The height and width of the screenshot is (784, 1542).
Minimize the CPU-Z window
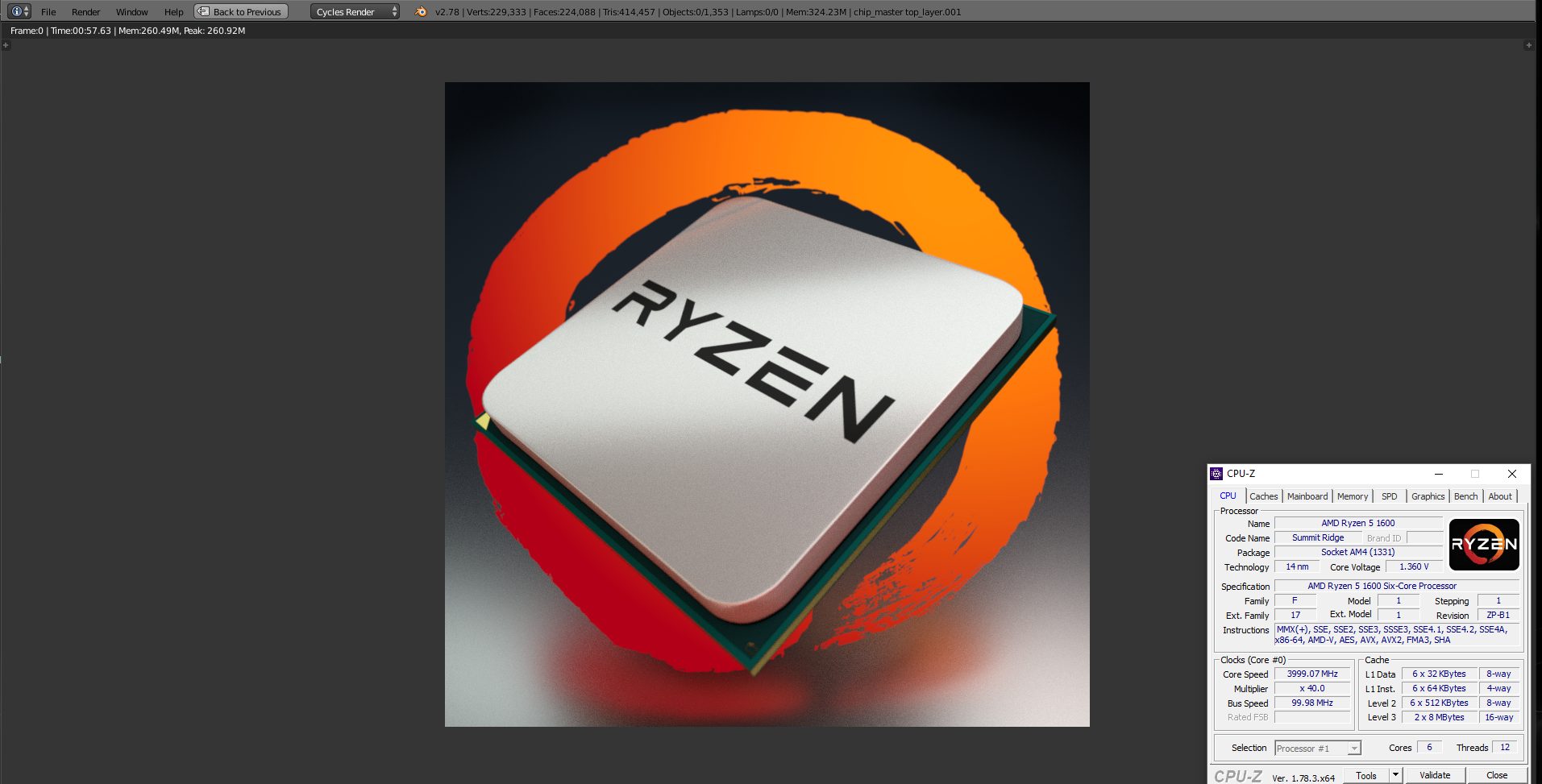(x=1439, y=474)
